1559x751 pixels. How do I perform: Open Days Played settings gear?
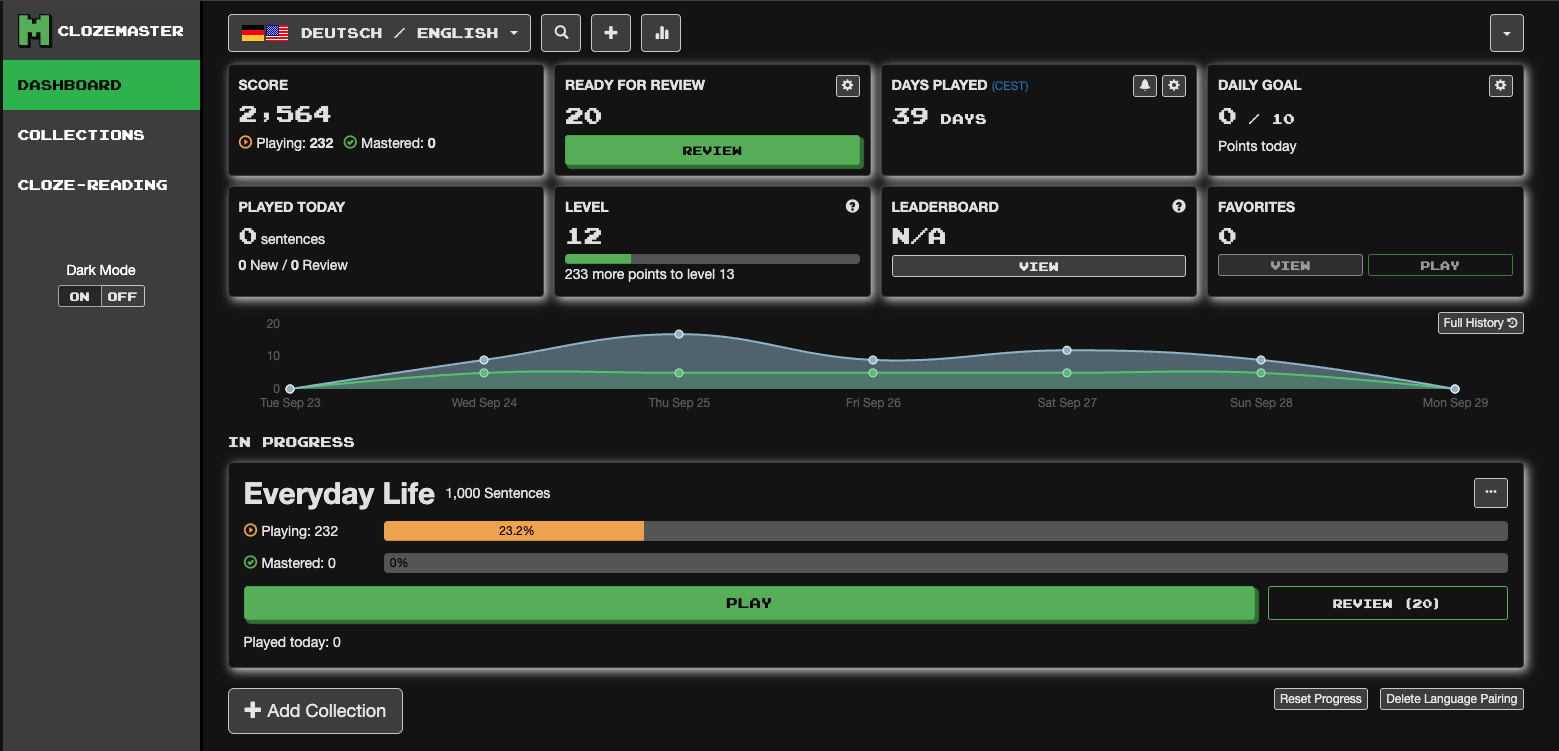(x=1174, y=86)
